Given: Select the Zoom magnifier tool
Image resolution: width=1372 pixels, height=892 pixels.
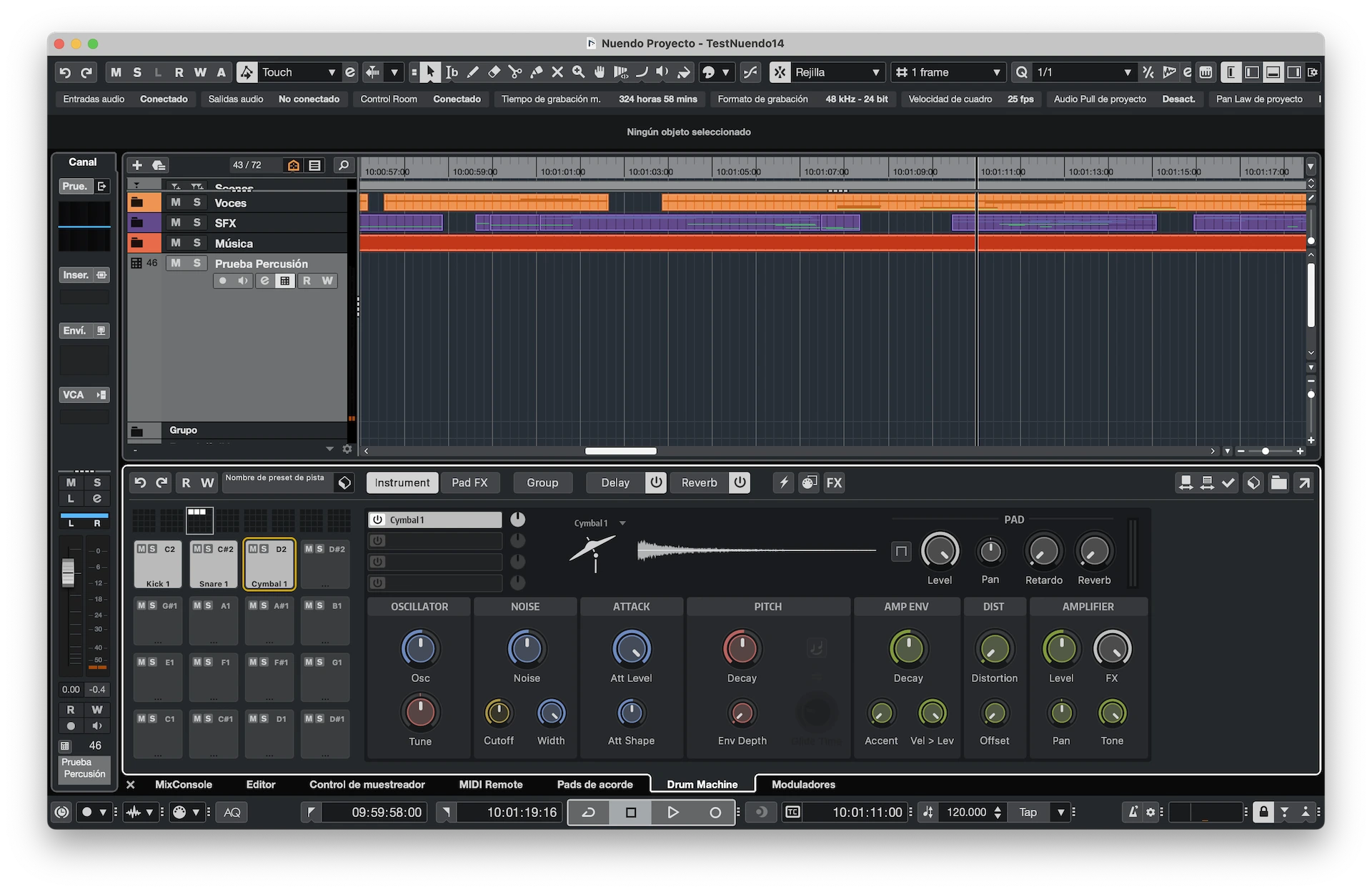Looking at the screenshot, I should point(578,72).
